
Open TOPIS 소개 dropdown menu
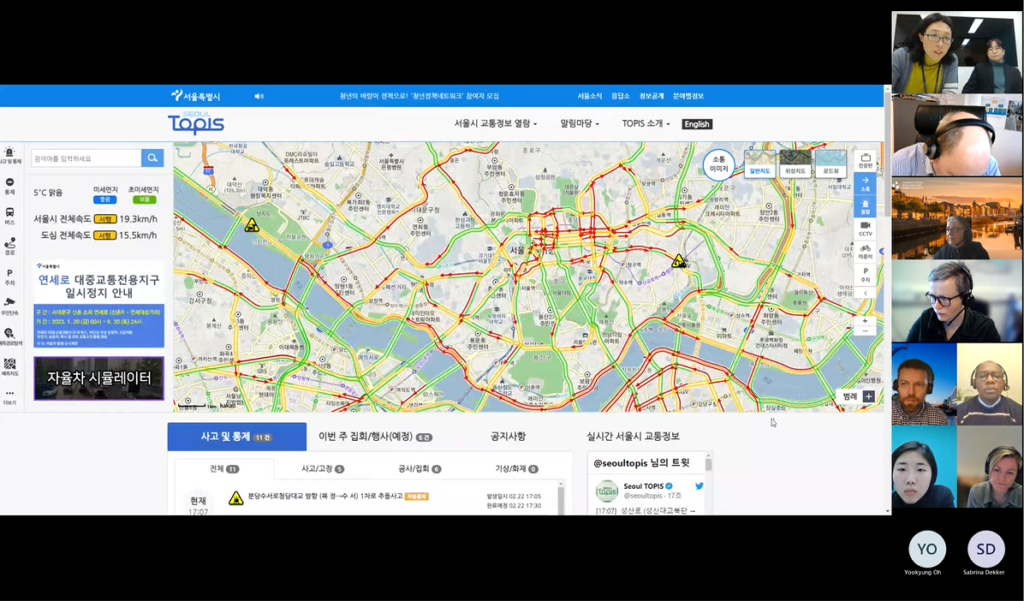[646, 123]
